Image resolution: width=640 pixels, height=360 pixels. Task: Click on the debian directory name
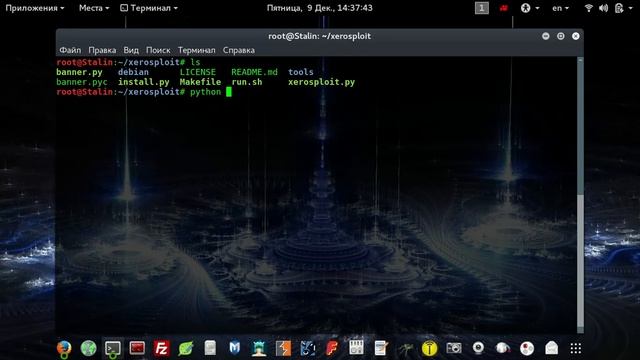click(133, 72)
